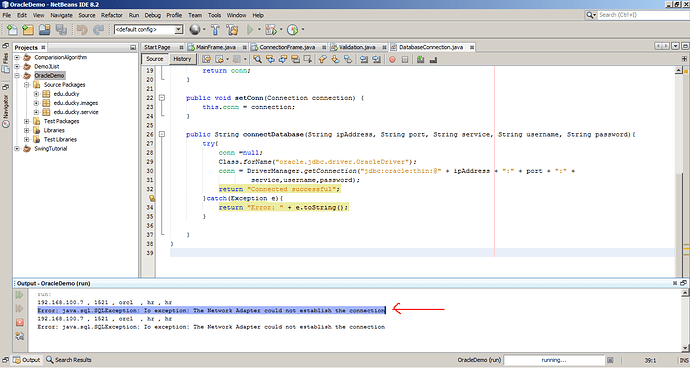This screenshot has width=690, height=368.
Task: Select the edu.ducky.images package
Action: pyautogui.click(x=76, y=103)
